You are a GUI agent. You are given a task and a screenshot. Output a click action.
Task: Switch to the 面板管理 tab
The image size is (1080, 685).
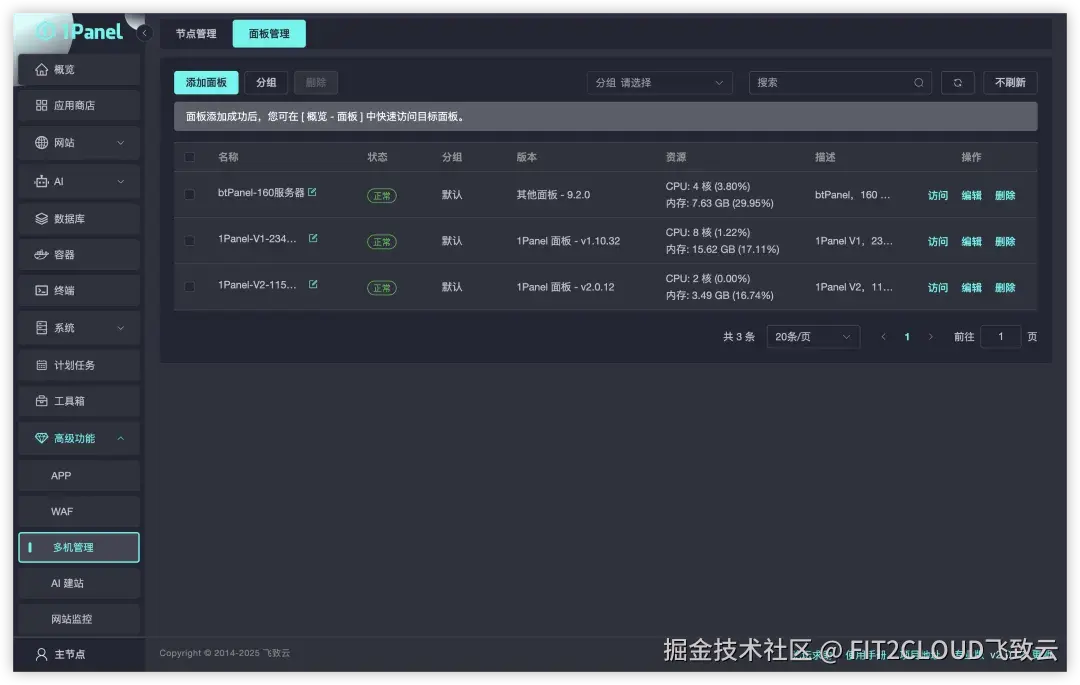click(x=269, y=34)
